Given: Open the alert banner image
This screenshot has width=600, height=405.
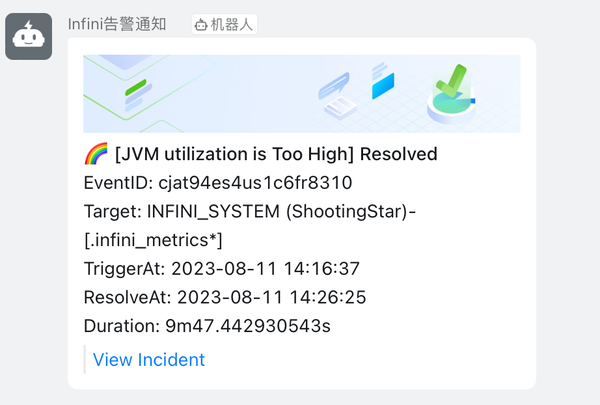Looking at the screenshot, I should pos(301,94).
